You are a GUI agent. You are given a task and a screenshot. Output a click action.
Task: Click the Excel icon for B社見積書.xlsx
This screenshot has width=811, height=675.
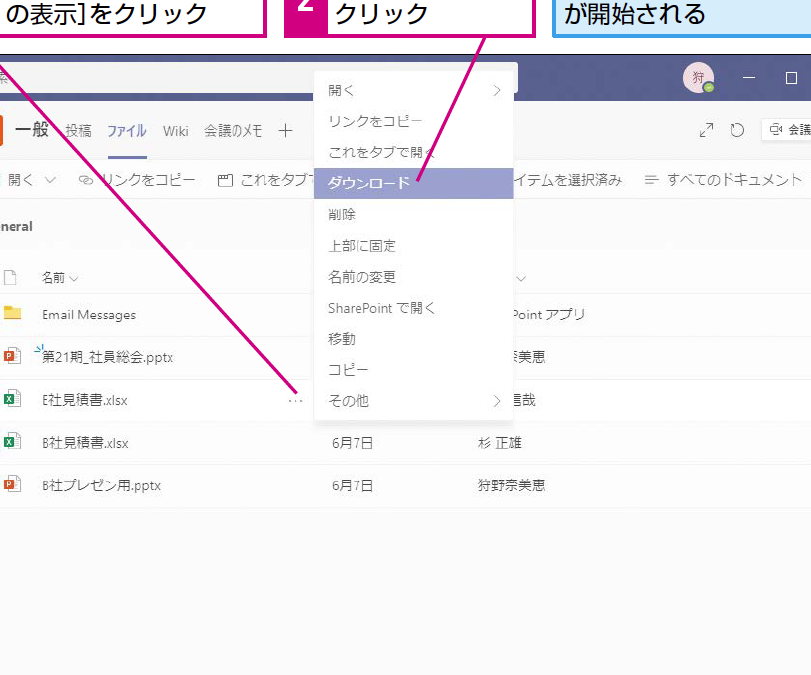tap(12, 442)
